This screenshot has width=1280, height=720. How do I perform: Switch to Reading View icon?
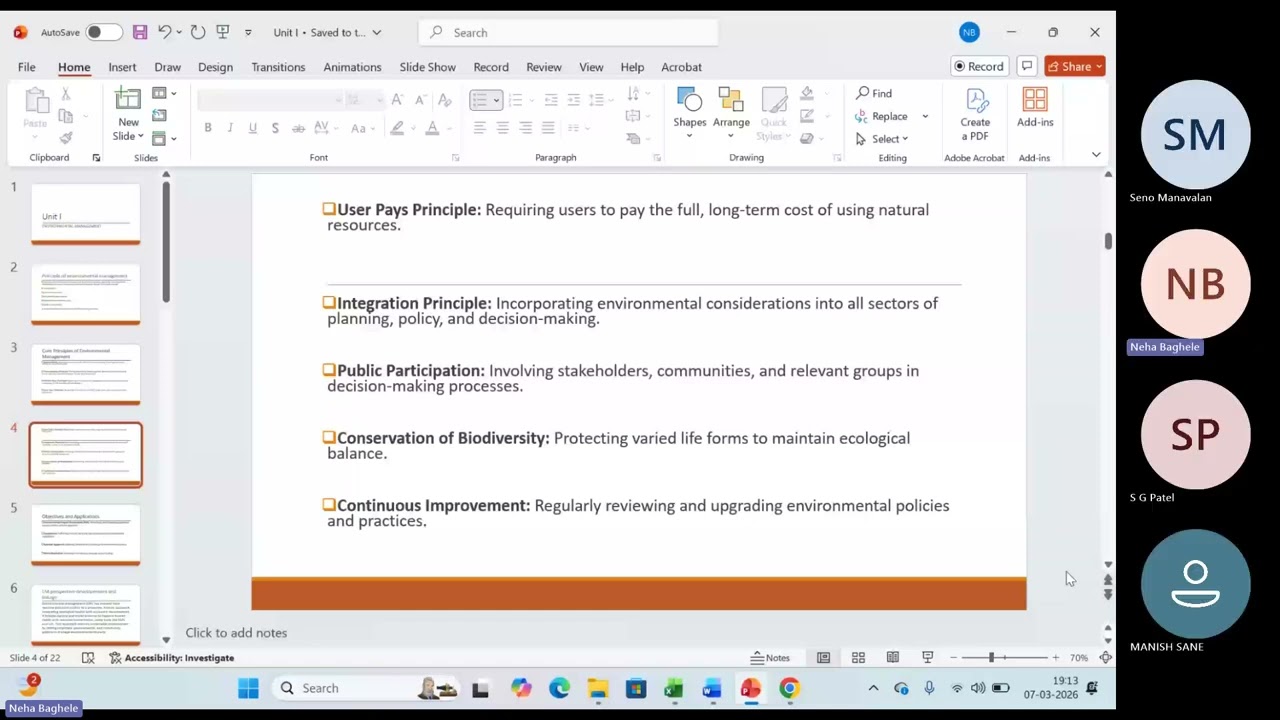892,657
